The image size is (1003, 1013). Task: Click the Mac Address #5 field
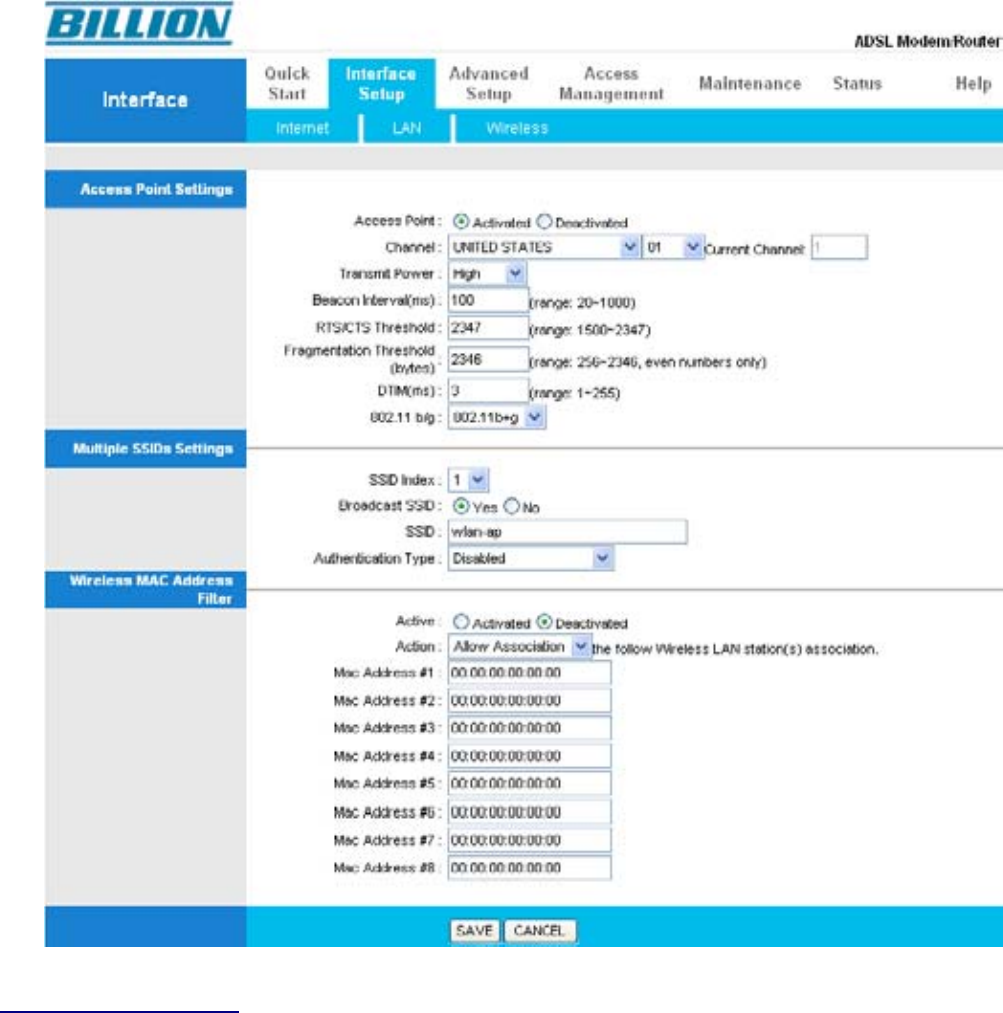point(530,784)
